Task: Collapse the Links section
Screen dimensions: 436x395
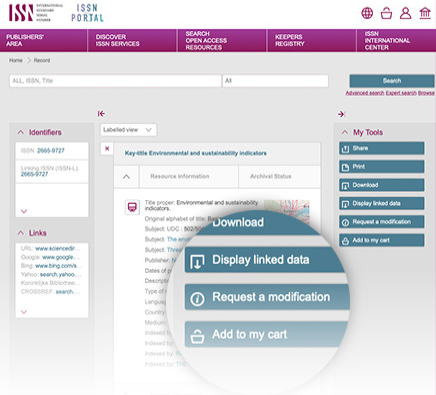Action: [x=21, y=233]
